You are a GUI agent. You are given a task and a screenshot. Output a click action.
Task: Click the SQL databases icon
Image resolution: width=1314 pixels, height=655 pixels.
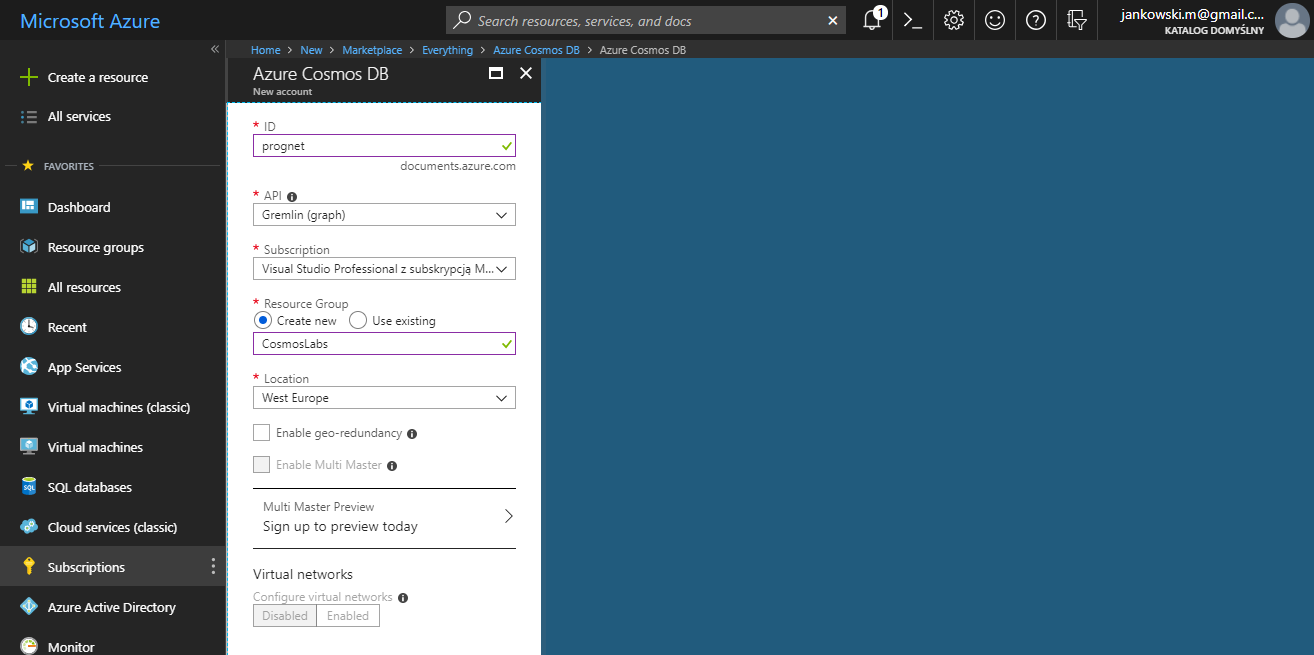coord(29,487)
